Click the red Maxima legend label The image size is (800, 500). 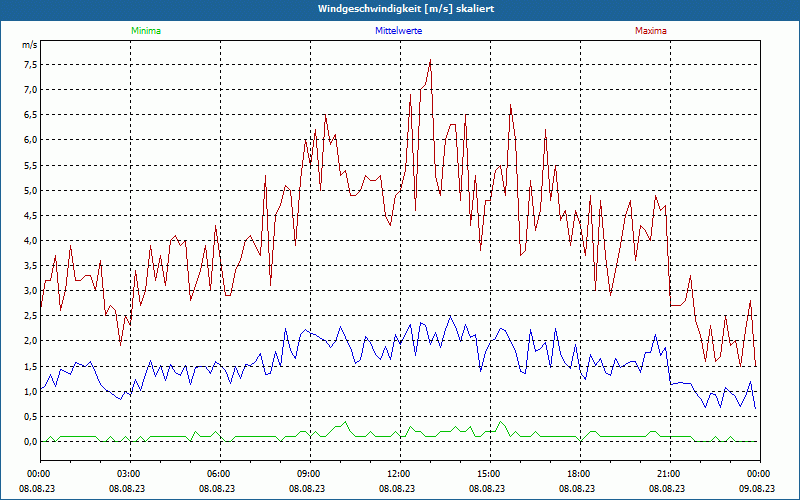tap(651, 31)
